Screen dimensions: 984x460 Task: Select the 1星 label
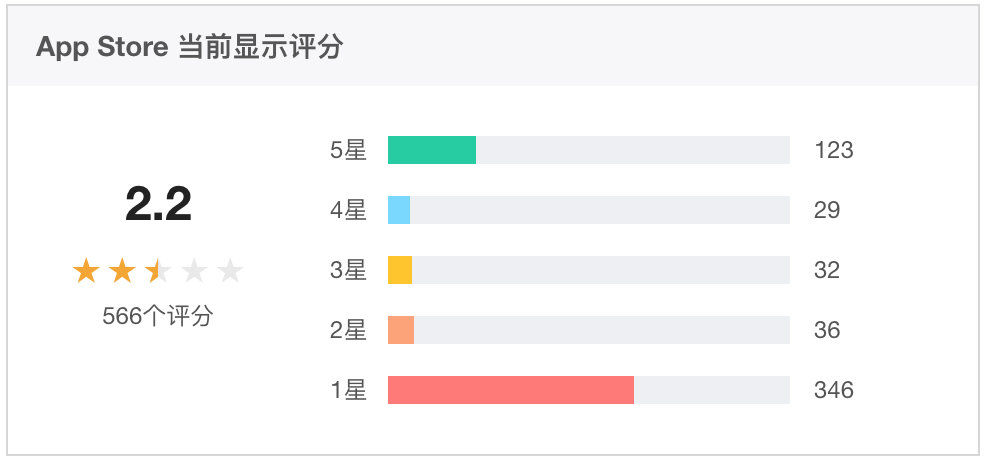tap(348, 390)
